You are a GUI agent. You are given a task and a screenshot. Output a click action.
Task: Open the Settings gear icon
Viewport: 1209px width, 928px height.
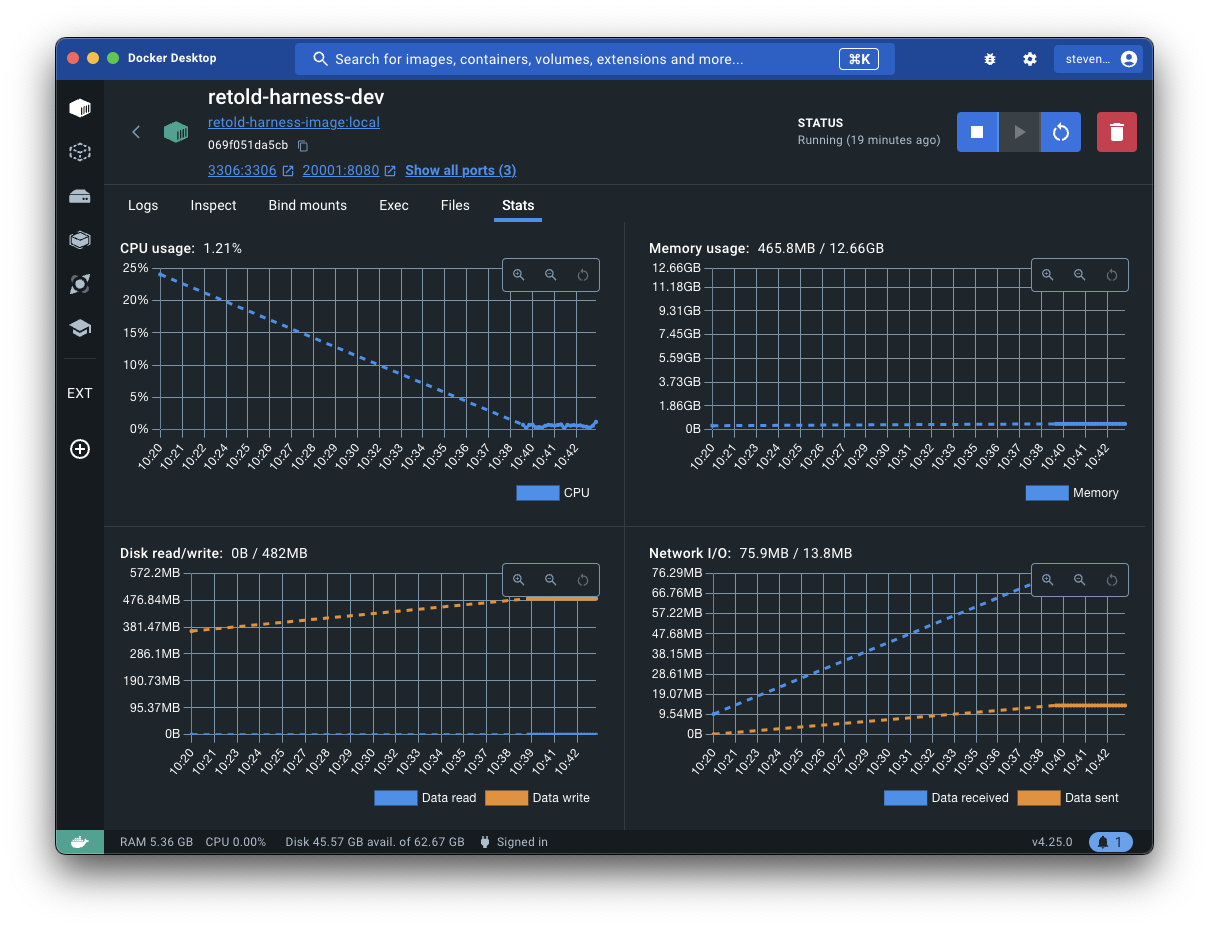[x=1030, y=59]
